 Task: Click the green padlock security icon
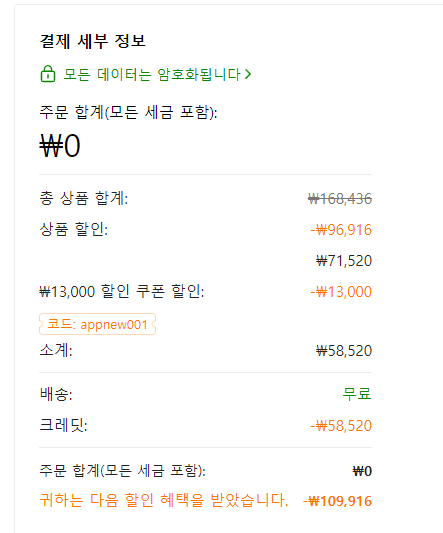48,74
